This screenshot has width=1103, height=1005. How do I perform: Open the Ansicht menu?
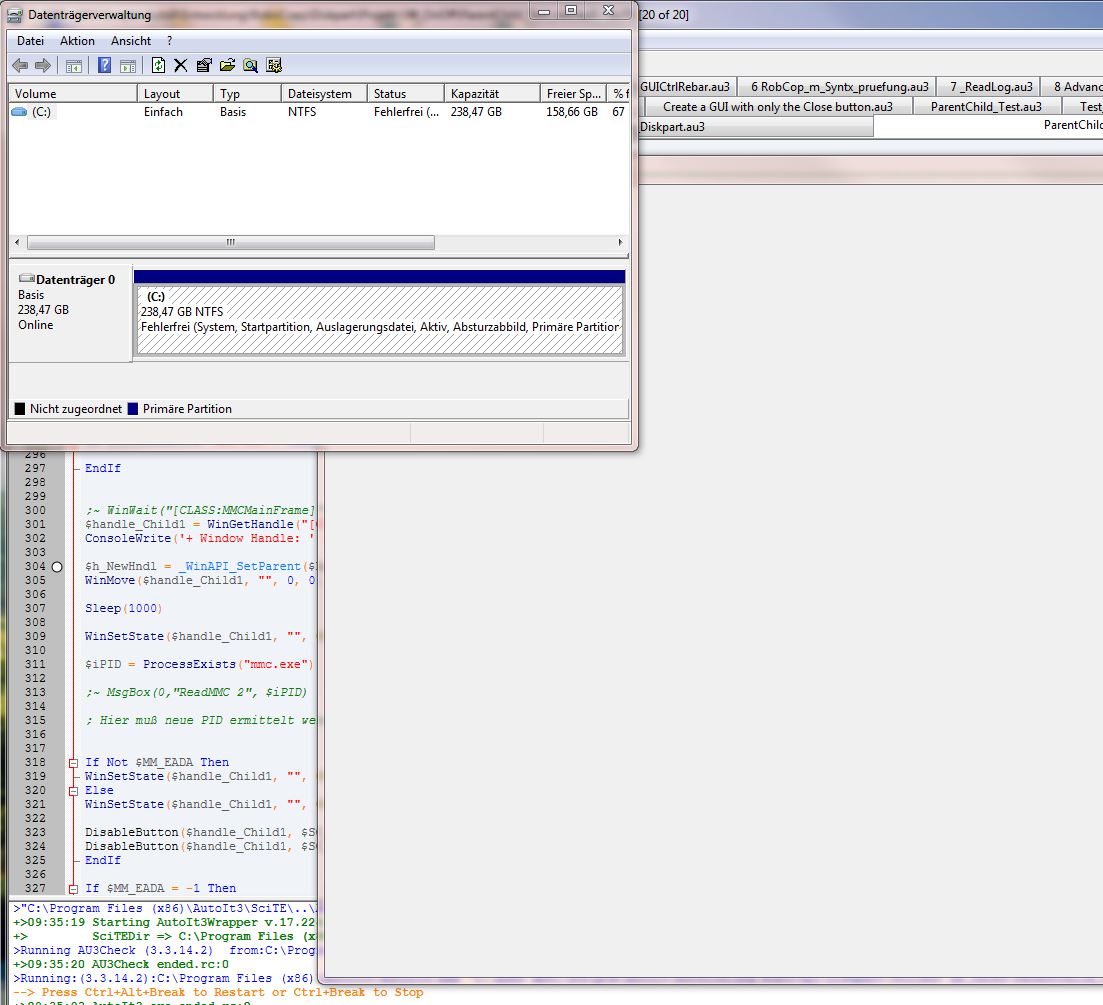point(131,41)
